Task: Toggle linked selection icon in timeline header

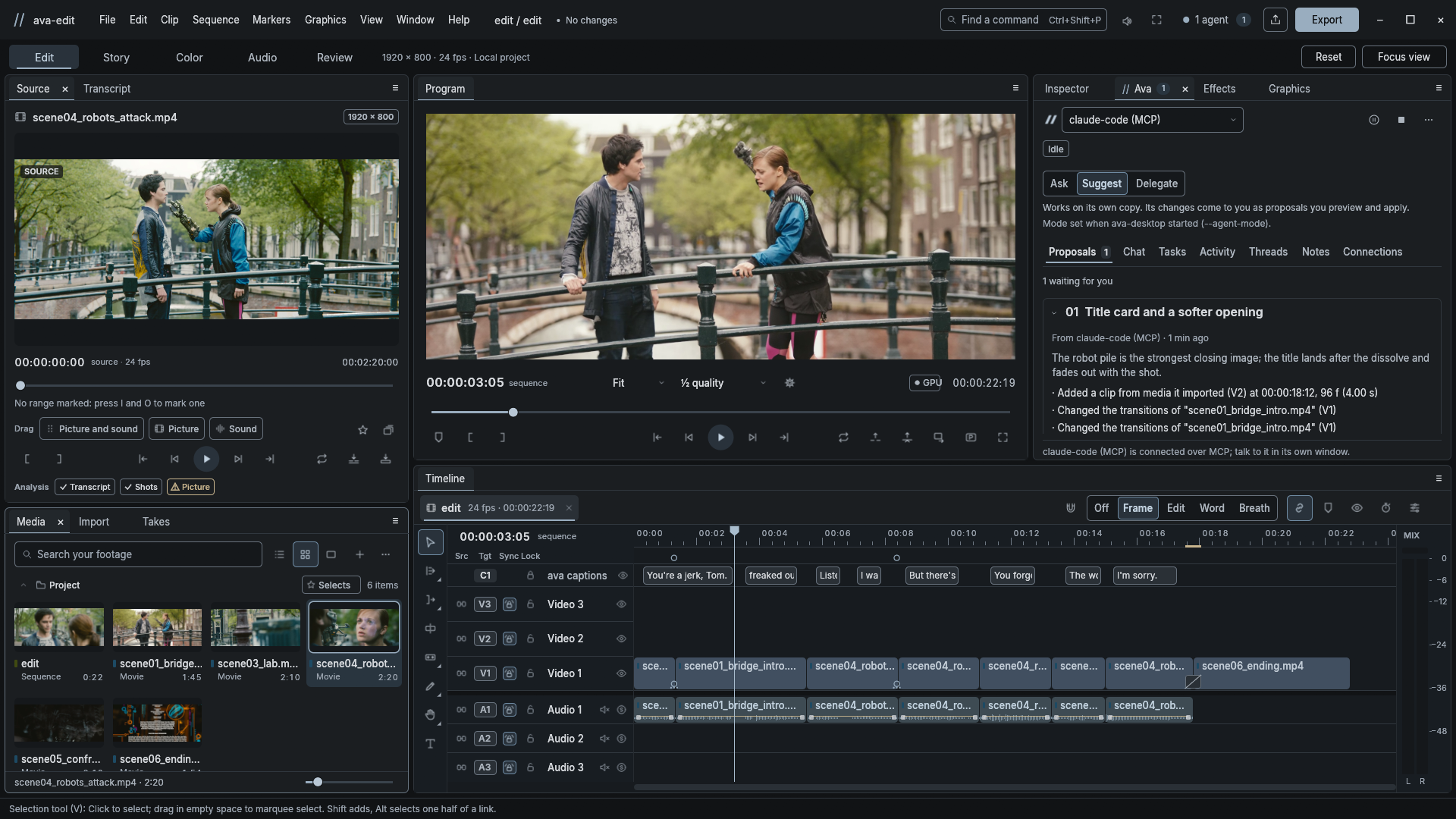Action: (x=1299, y=508)
